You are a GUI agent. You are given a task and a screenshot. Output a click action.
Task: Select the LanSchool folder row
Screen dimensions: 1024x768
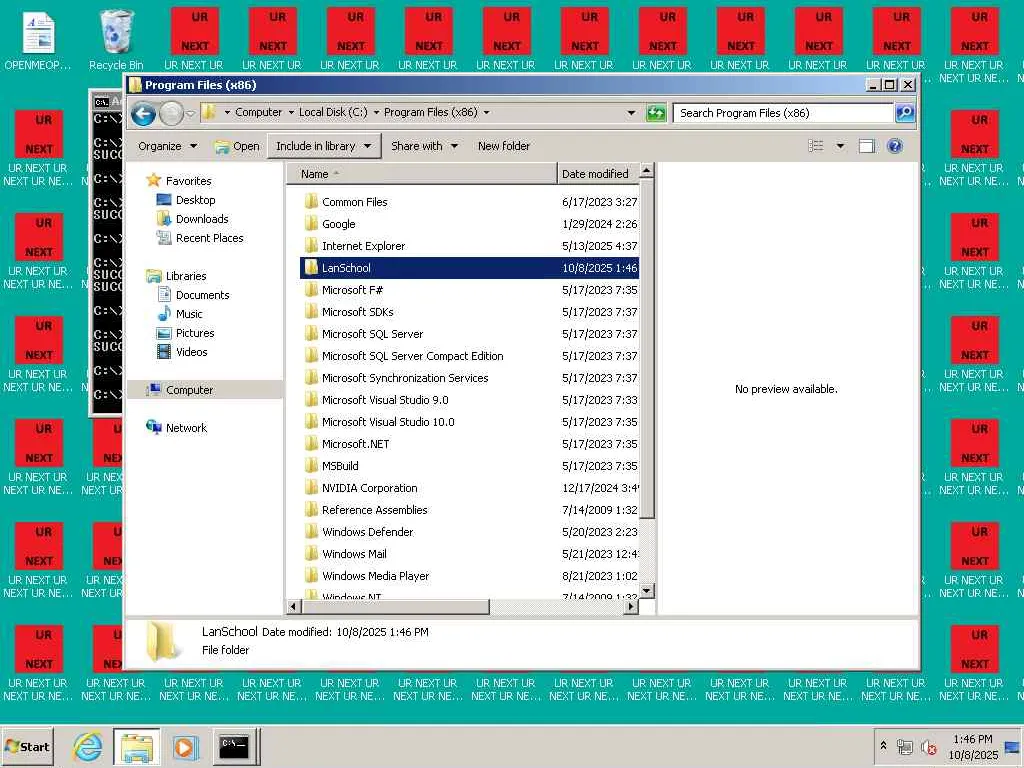coord(469,268)
